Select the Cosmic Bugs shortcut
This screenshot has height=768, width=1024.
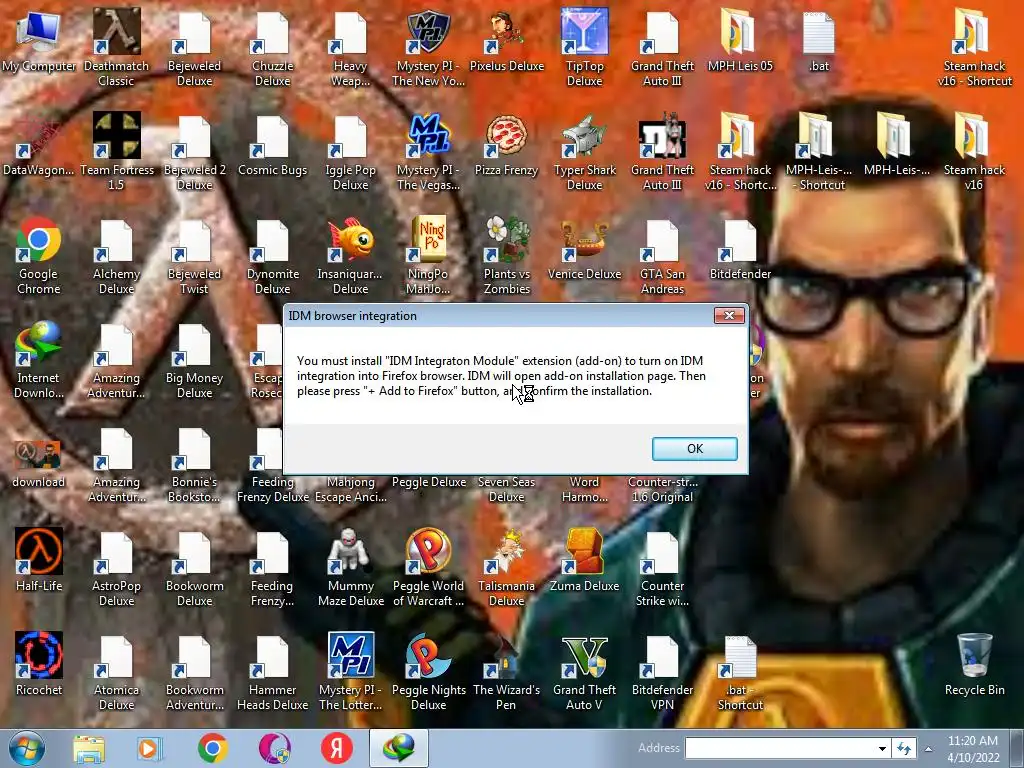pyautogui.click(x=272, y=146)
